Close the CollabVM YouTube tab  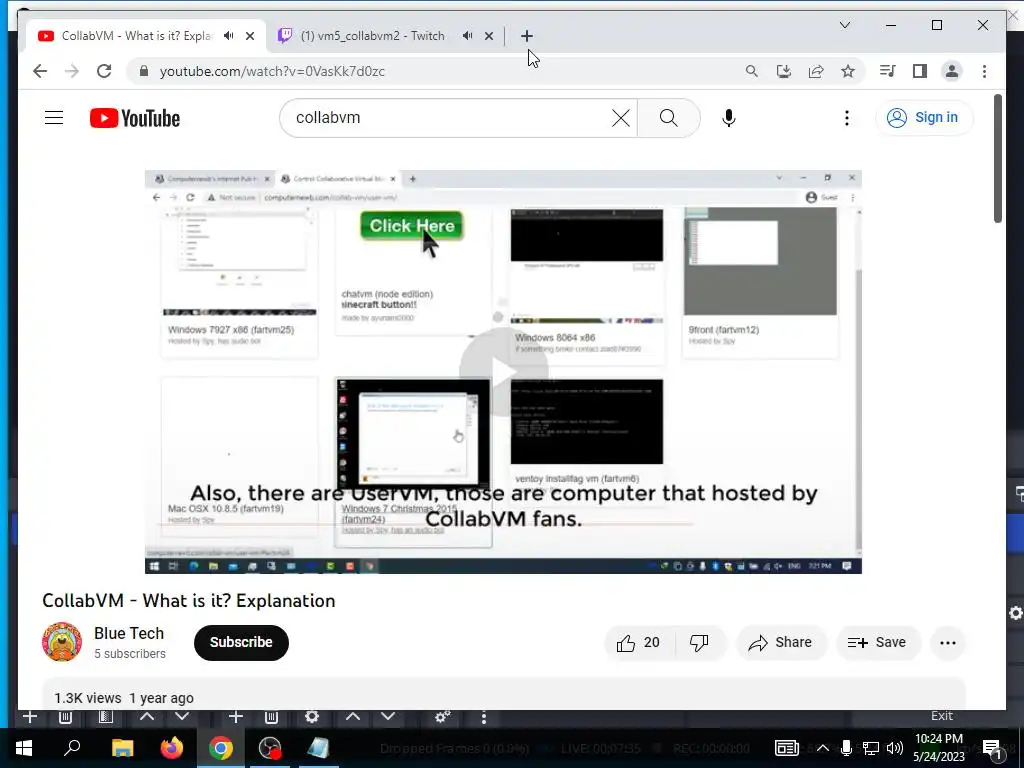249,36
